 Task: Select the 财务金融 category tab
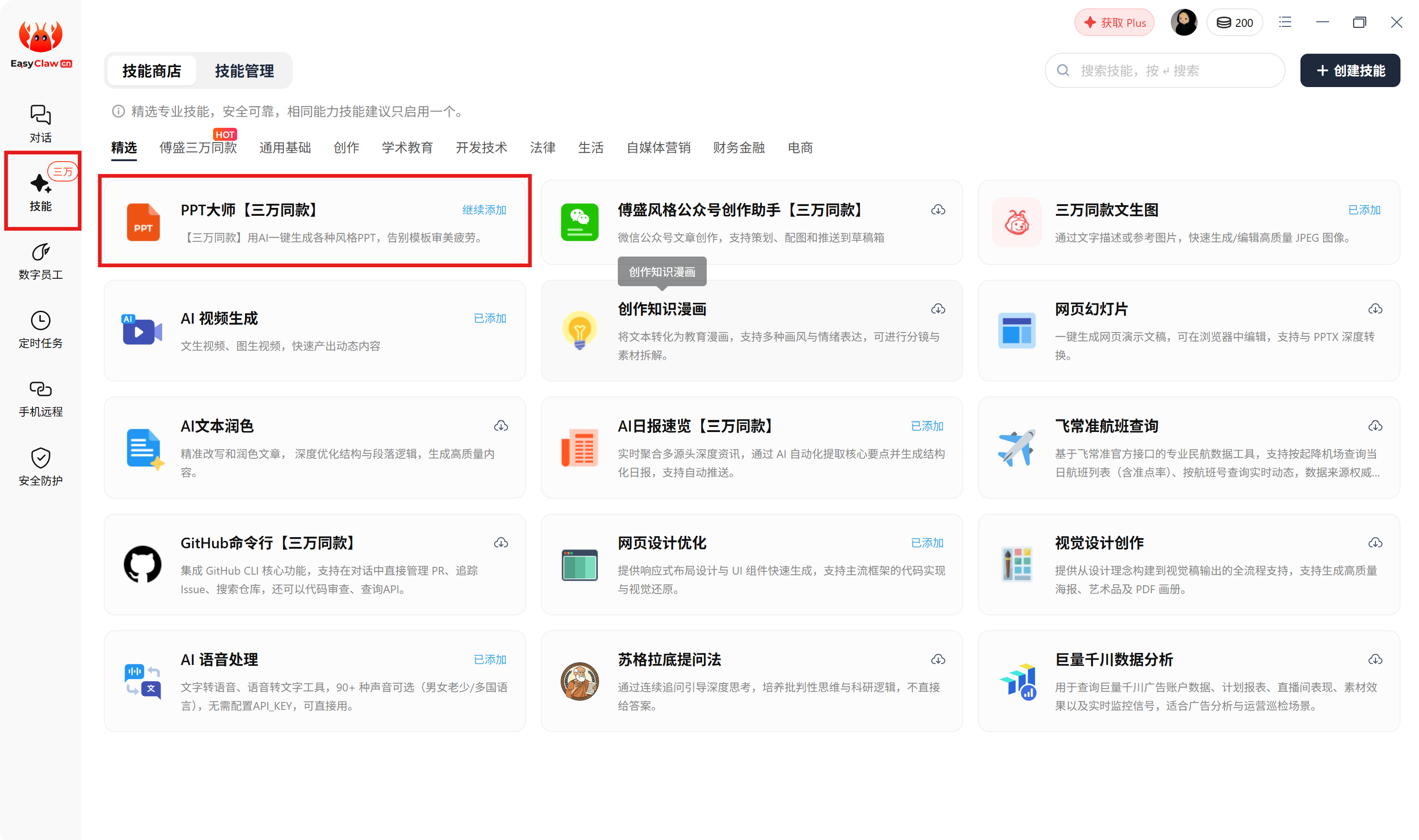[x=739, y=148]
